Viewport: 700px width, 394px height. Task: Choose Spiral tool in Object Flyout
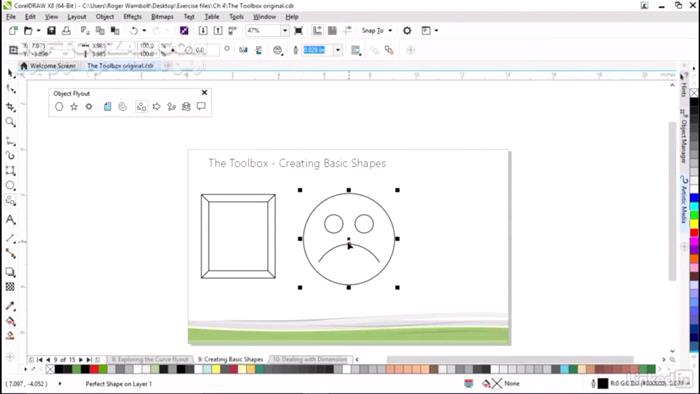[122, 107]
